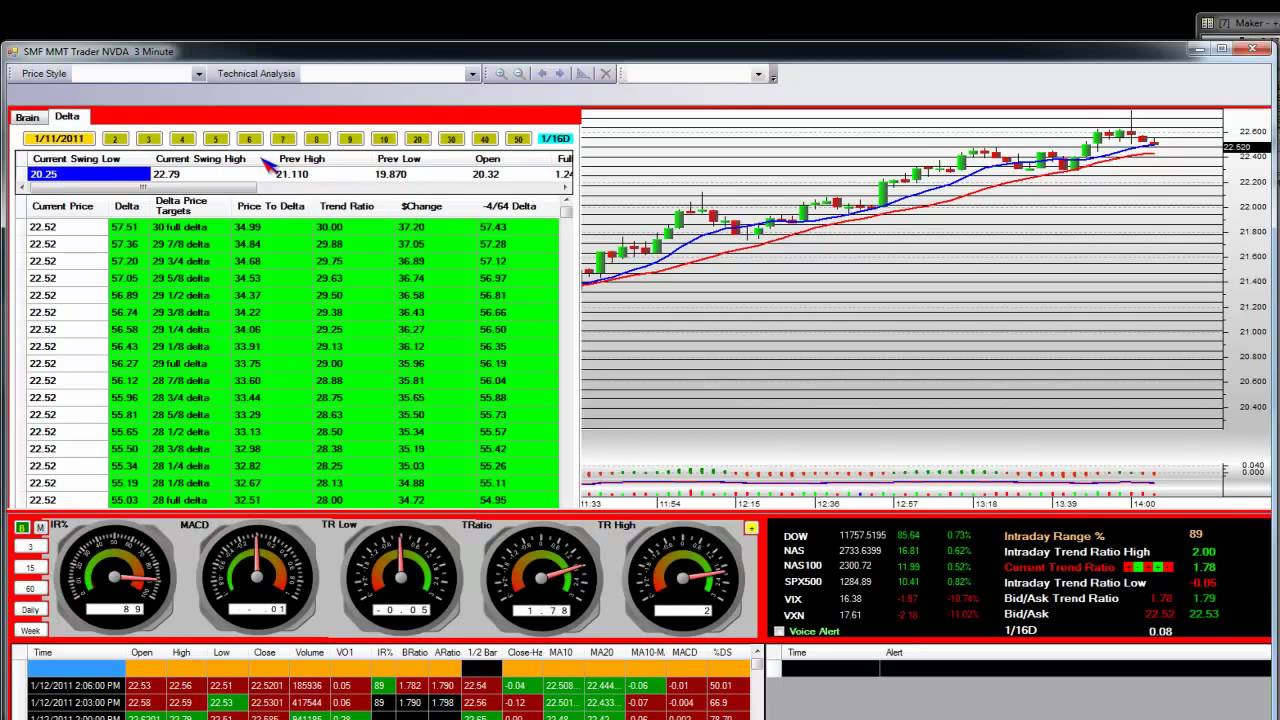Click the '30 full delta' row target

click(x=180, y=227)
